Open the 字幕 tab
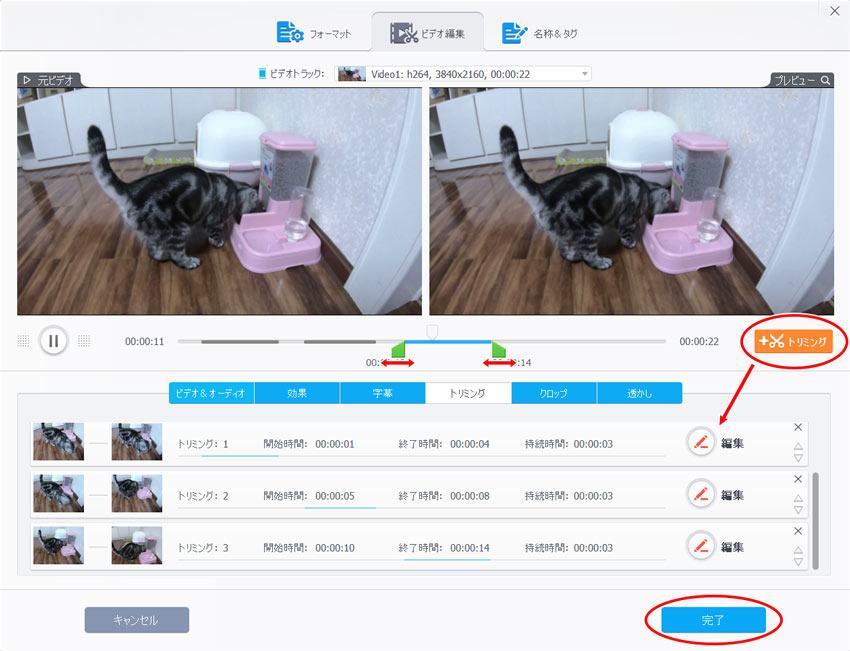The width and height of the screenshot is (850, 651). coord(382,393)
